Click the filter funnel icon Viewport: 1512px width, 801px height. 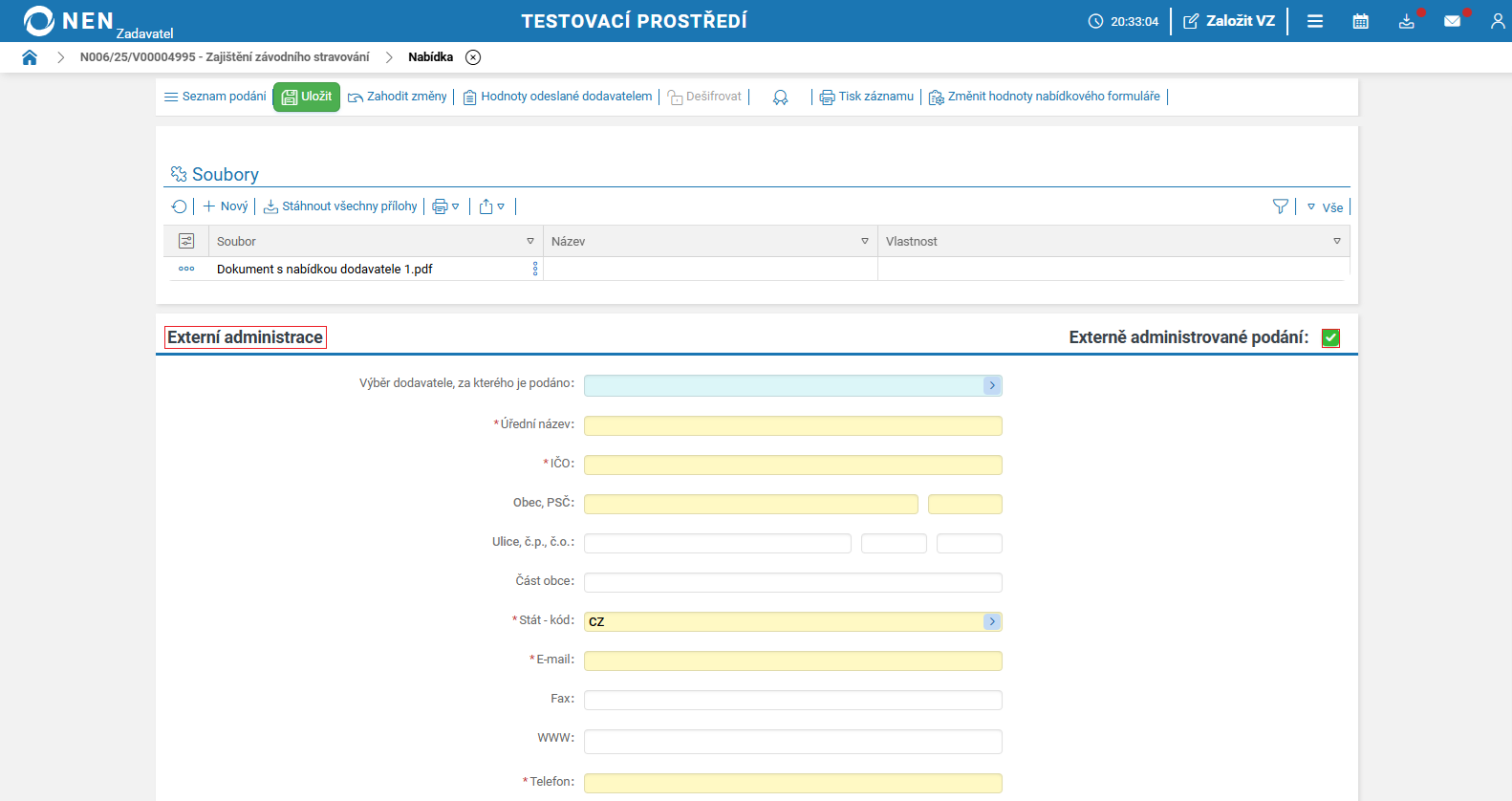[x=1280, y=206]
